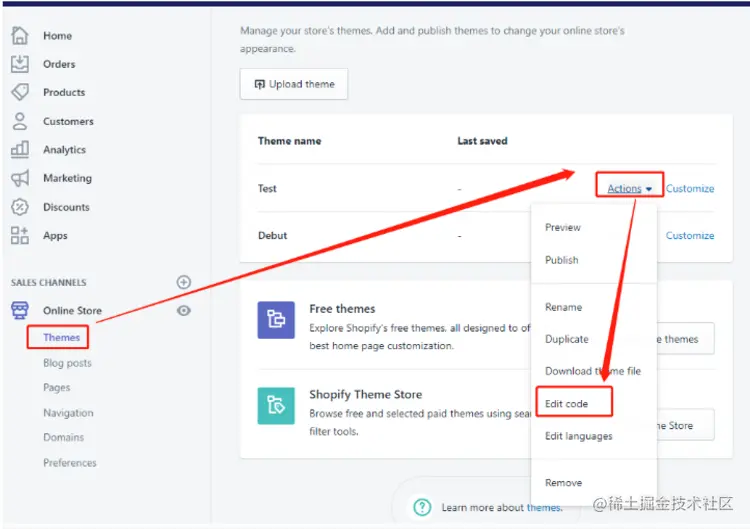Click the Analytics bar chart icon
Viewport: 750px width, 529px height.
click(20, 149)
